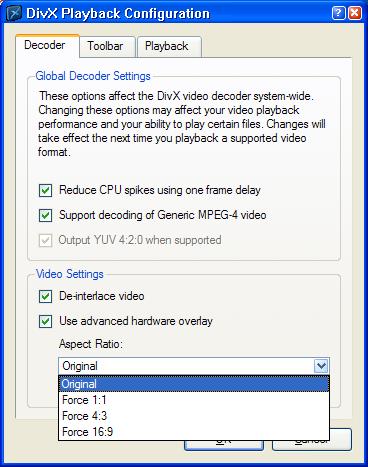
Task: Click the Aspect Ratio combo box field
Action: point(194,366)
